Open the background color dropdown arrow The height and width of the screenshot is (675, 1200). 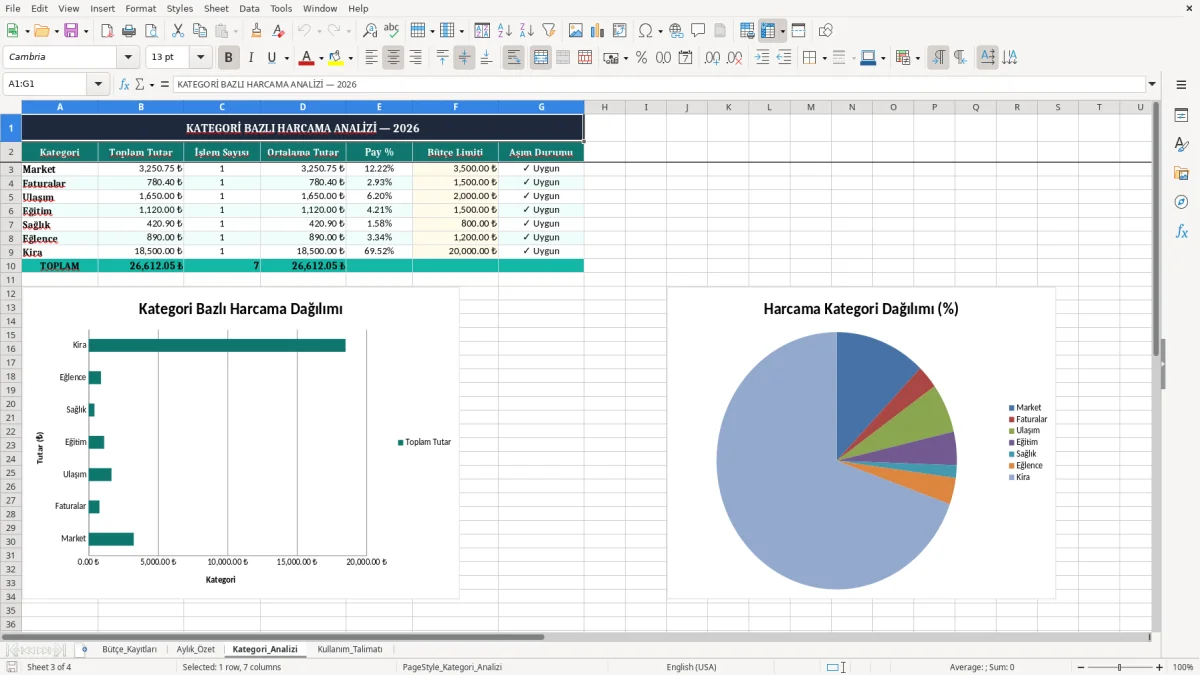(349, 58)
